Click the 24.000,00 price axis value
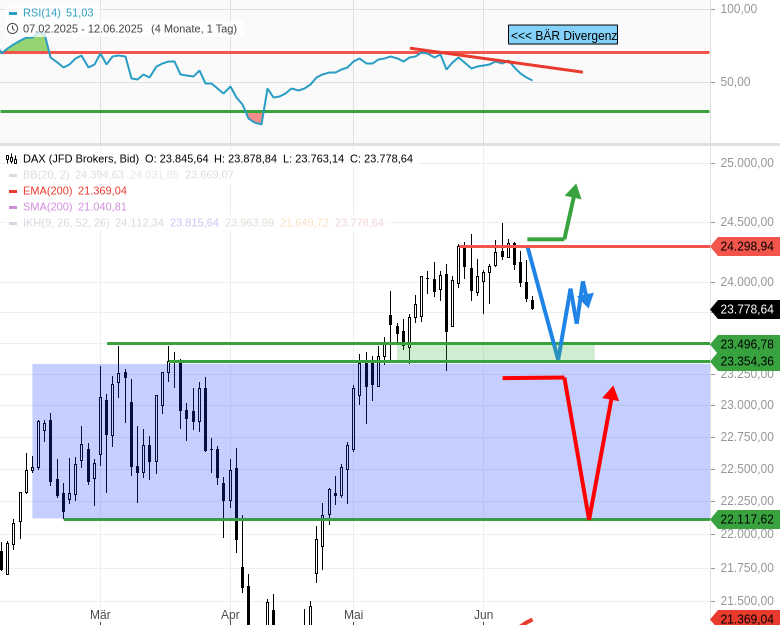Screen dimensions: 780x625 tap(747, 282)
